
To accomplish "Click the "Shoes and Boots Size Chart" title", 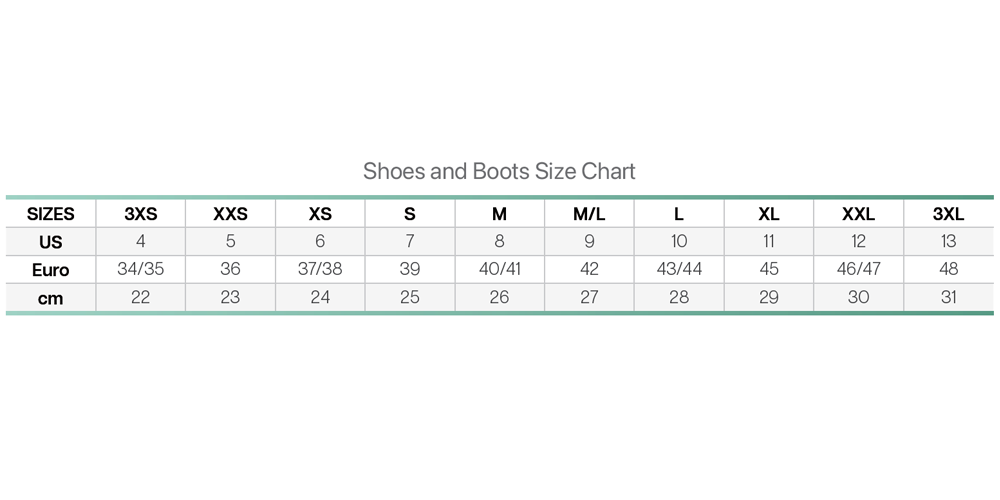I will pyautogui.click(x=499, y=171).
